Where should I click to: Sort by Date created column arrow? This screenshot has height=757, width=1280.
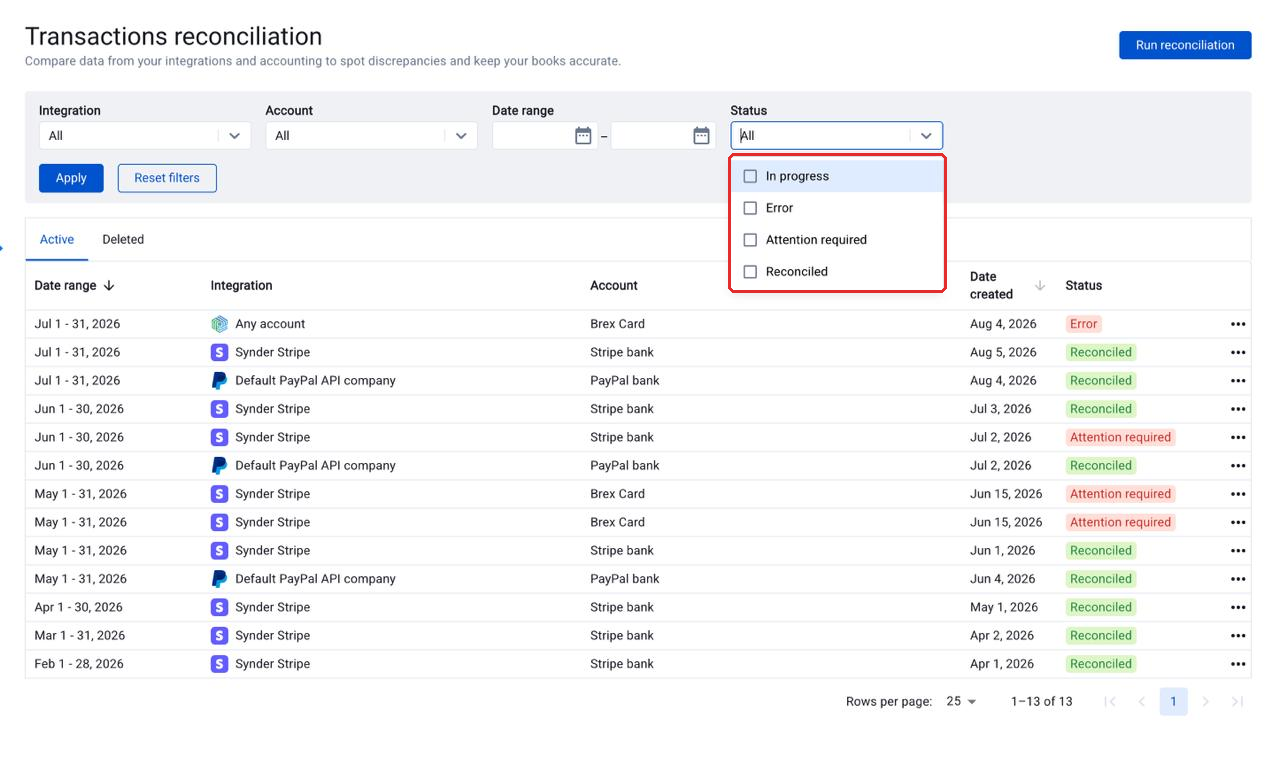coord(1040,286)
